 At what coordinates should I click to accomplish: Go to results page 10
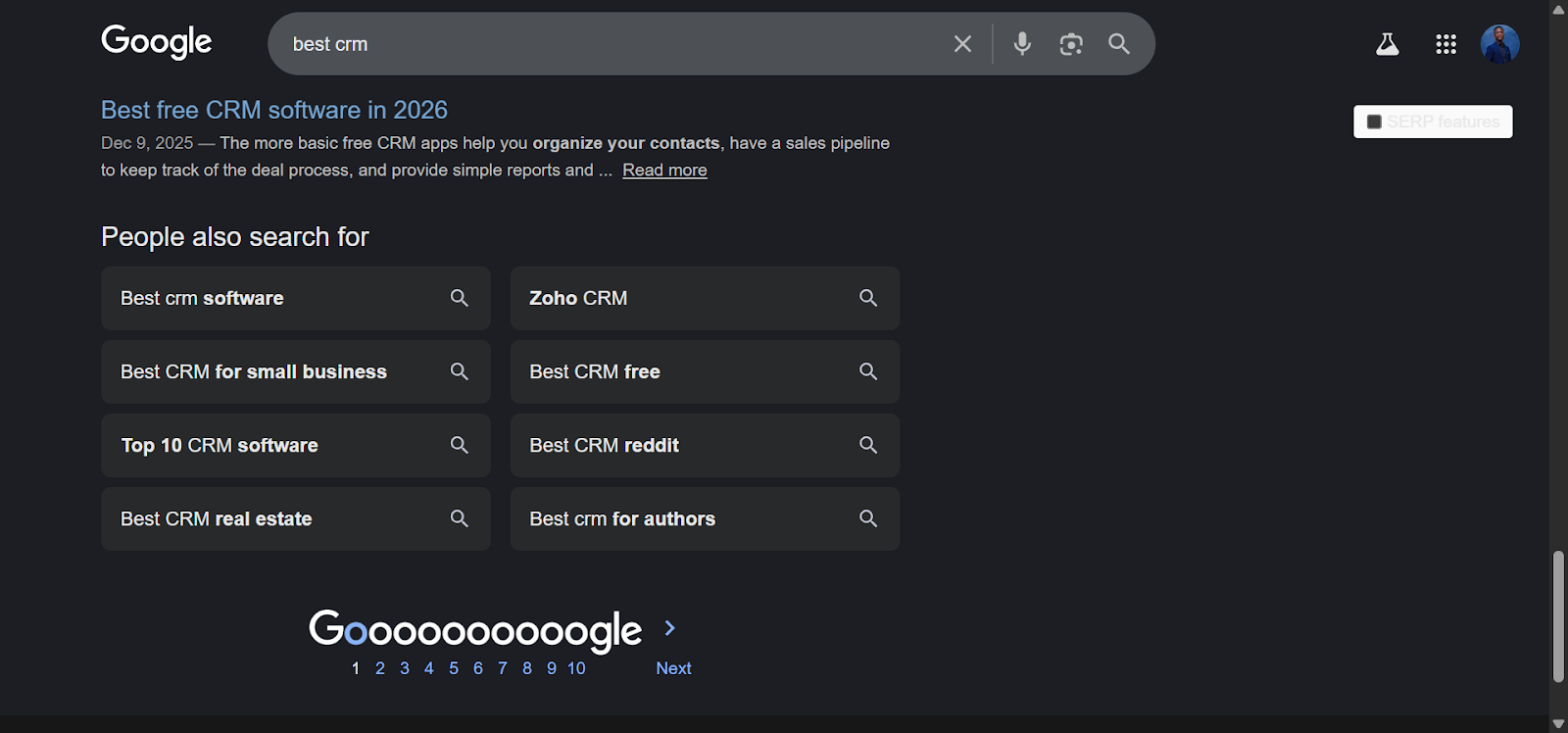point(576,668)
